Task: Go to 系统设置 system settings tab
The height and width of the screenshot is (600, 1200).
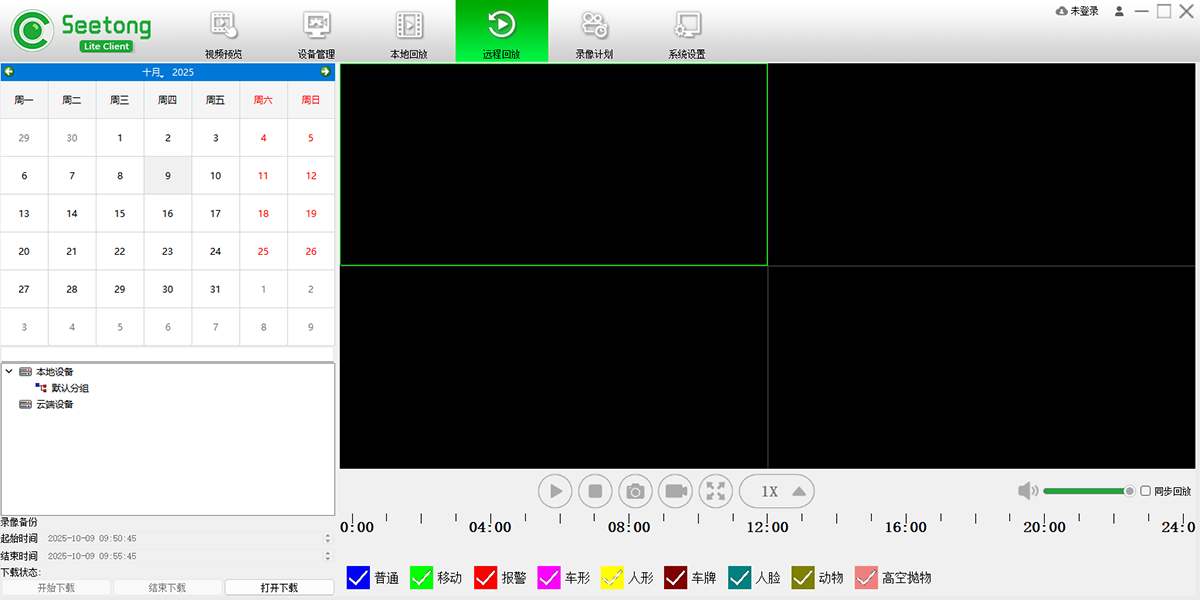Action: [x=687, y=32]
